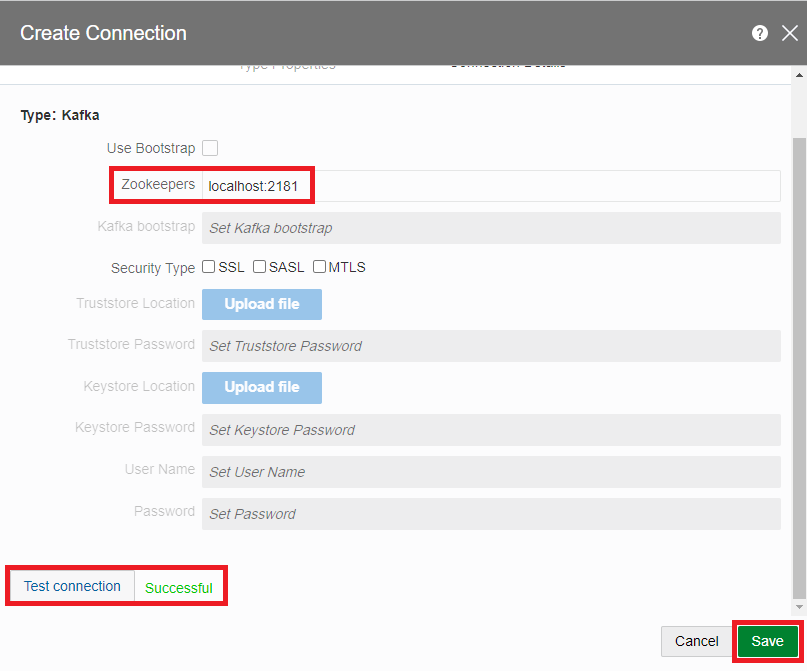Enable the Use Bootstrap checkbox
807x671 pixels.
tap(210, 148)
